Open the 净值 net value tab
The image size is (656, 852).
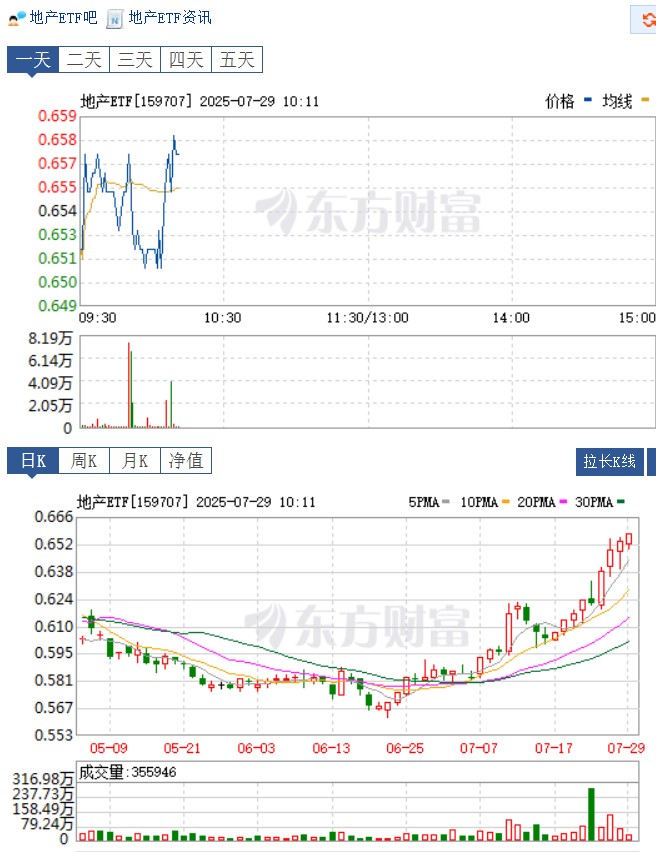(186, 461)
